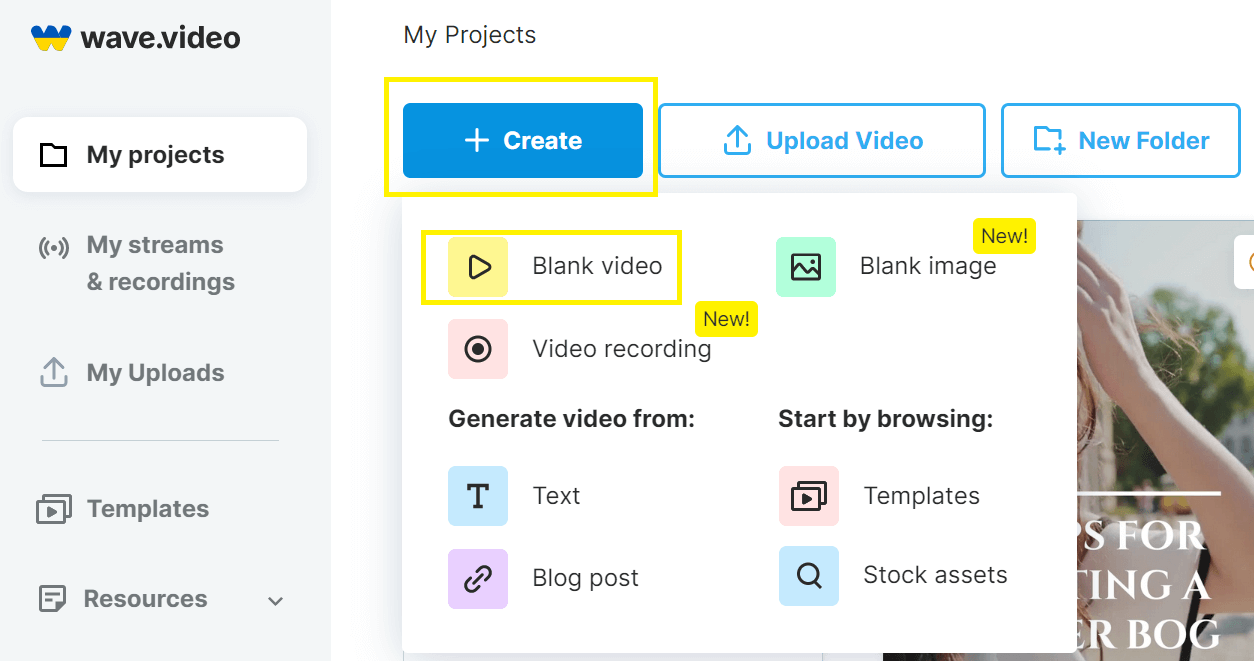Click the Resources sidebar item
Image resolution: width=1254 pixels, height=661 pixels.
(145, 599)
